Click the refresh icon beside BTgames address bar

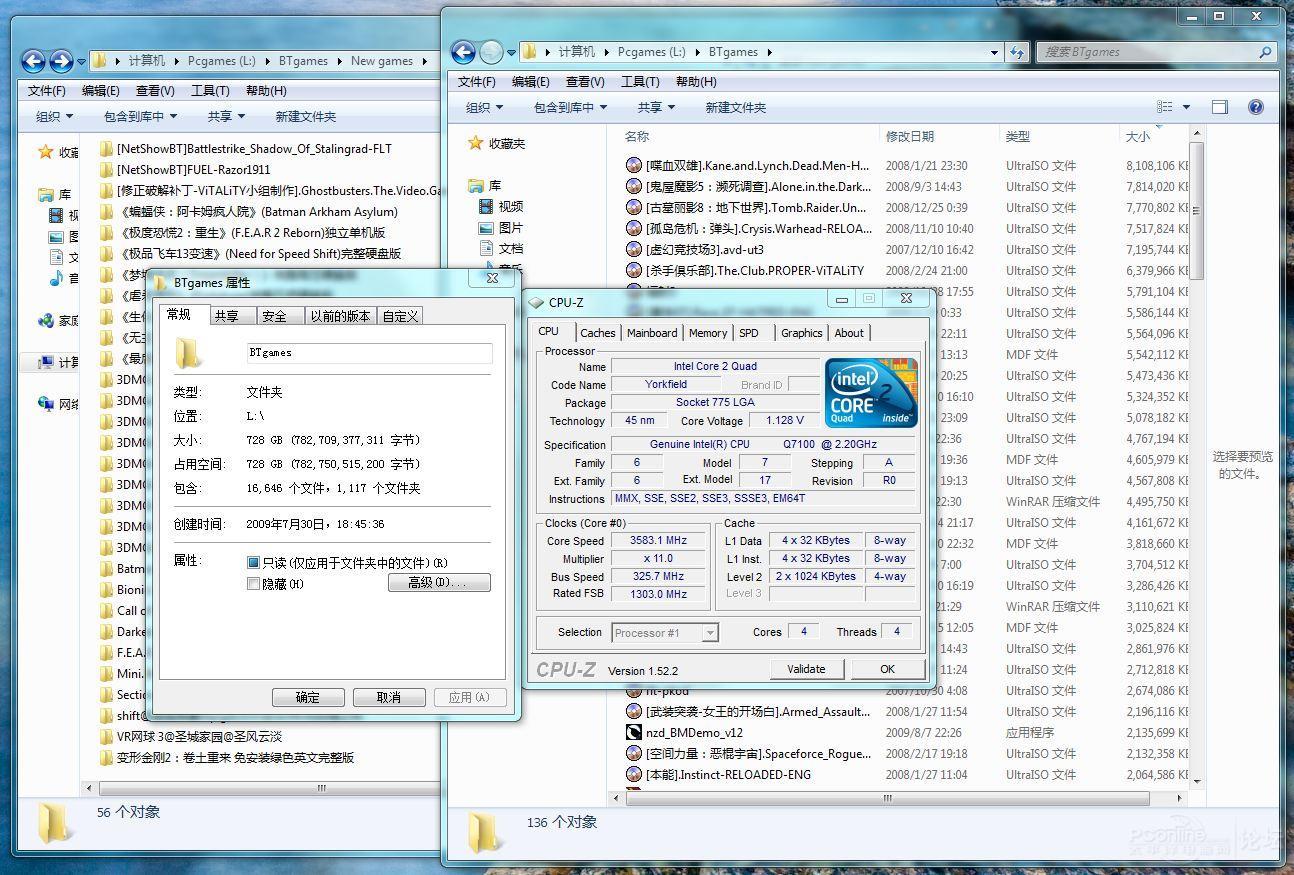[x=1018, y=52]
